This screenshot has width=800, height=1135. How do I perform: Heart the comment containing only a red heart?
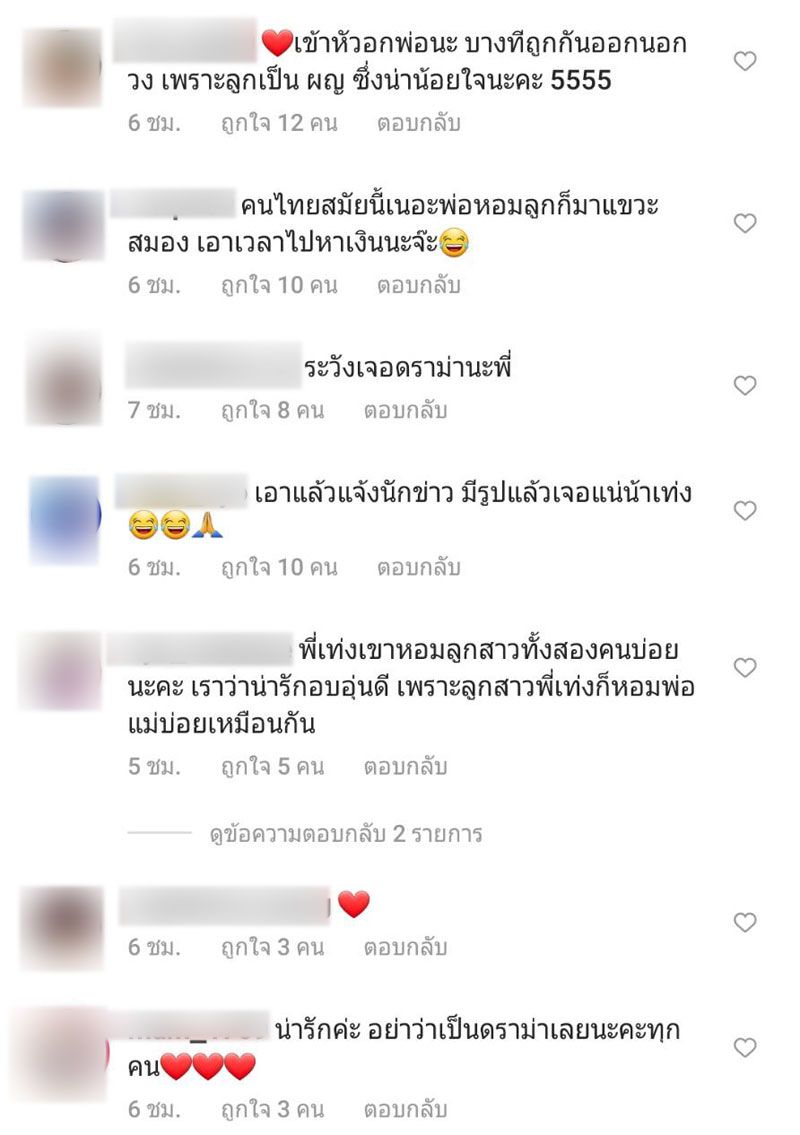[745, 921]
